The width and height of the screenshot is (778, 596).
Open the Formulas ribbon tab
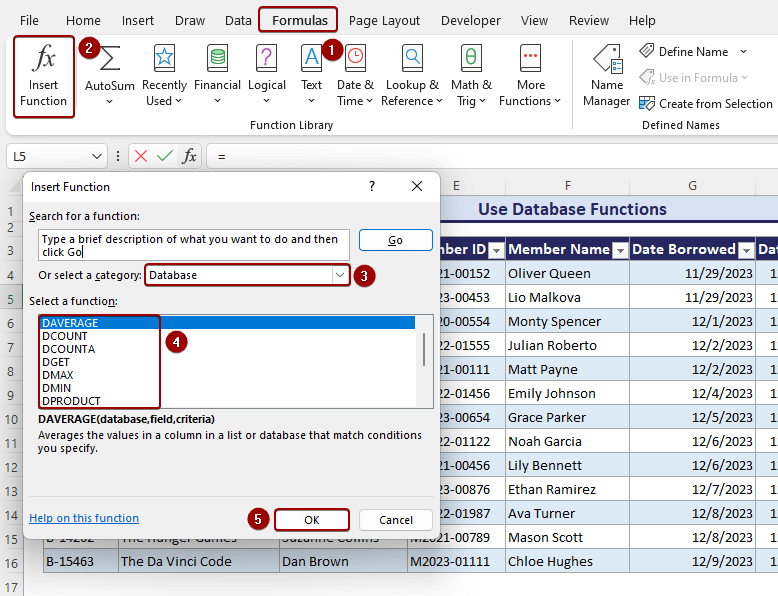point(298,20)
